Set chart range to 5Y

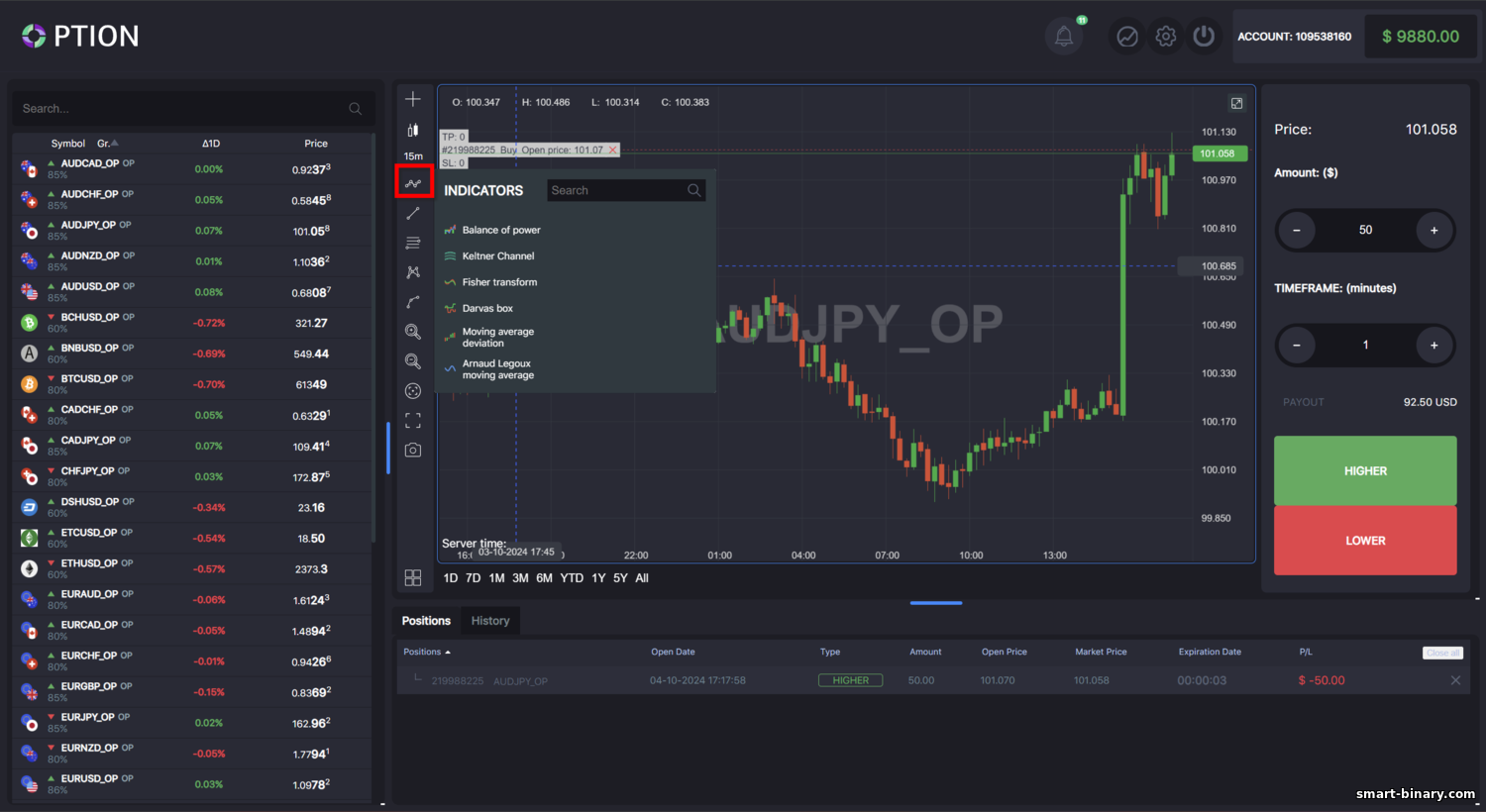(620, 578)
